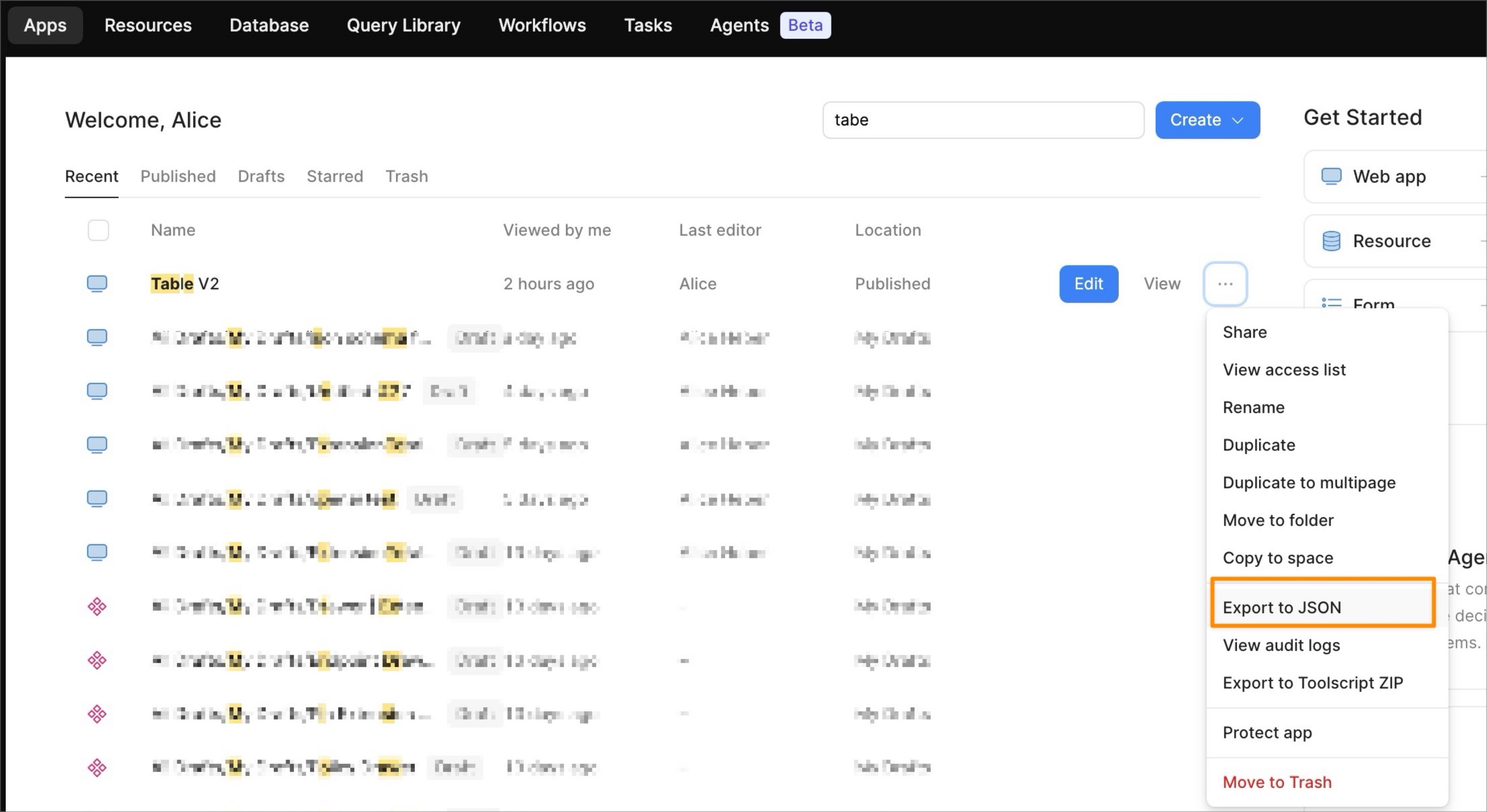Screen dimensions: 1487x812
Task: Click the Resource card in Get Started
Action: click(x=1394, y=241)
